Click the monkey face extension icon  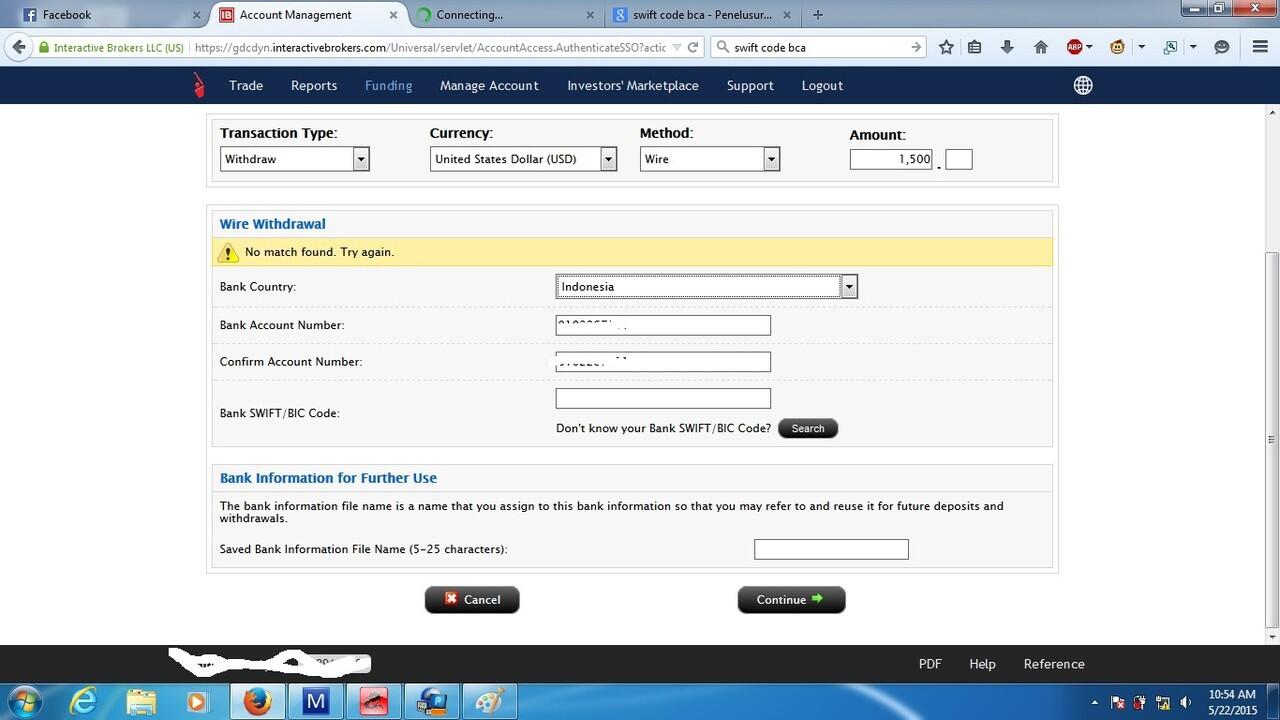[1118, 47]
